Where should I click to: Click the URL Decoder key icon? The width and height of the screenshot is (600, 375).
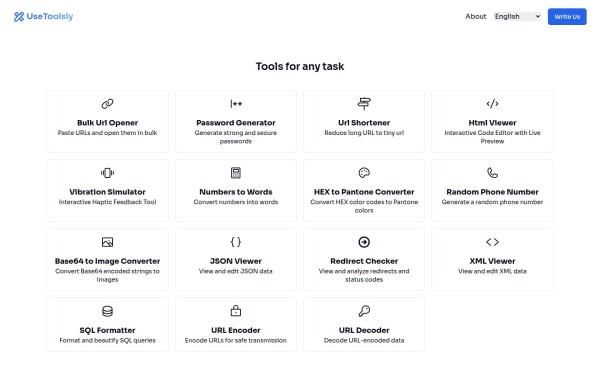[364, 311]
